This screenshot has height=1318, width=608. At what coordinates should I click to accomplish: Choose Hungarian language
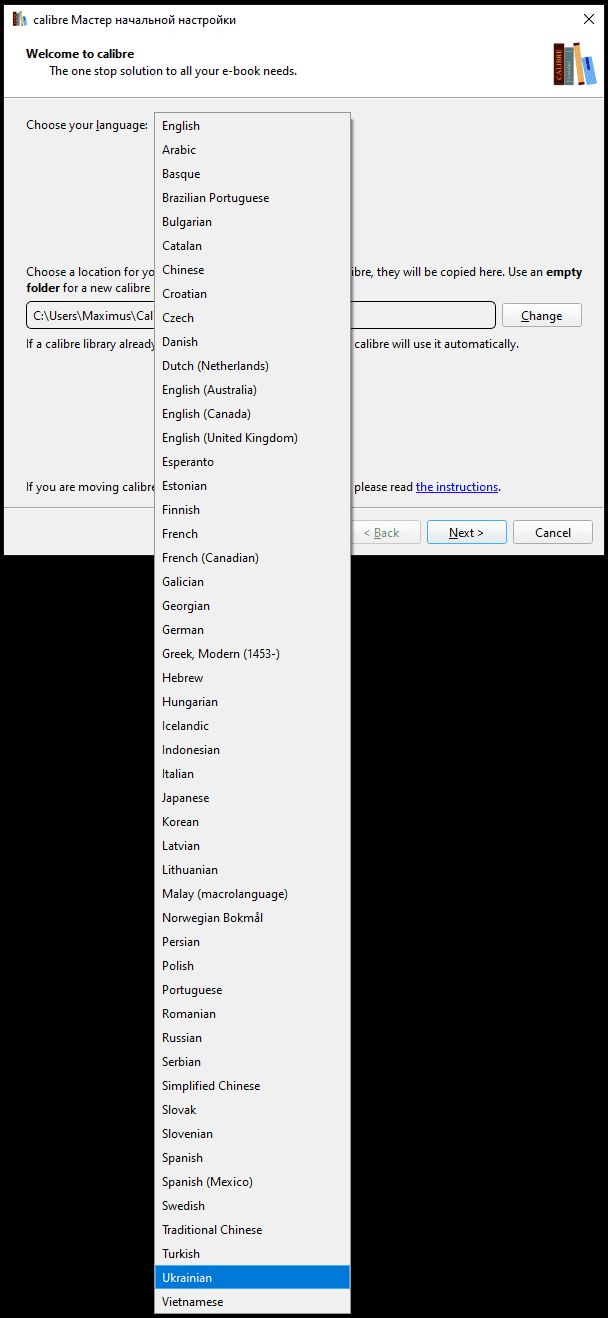pyautogui.click(x=252, y=702)
